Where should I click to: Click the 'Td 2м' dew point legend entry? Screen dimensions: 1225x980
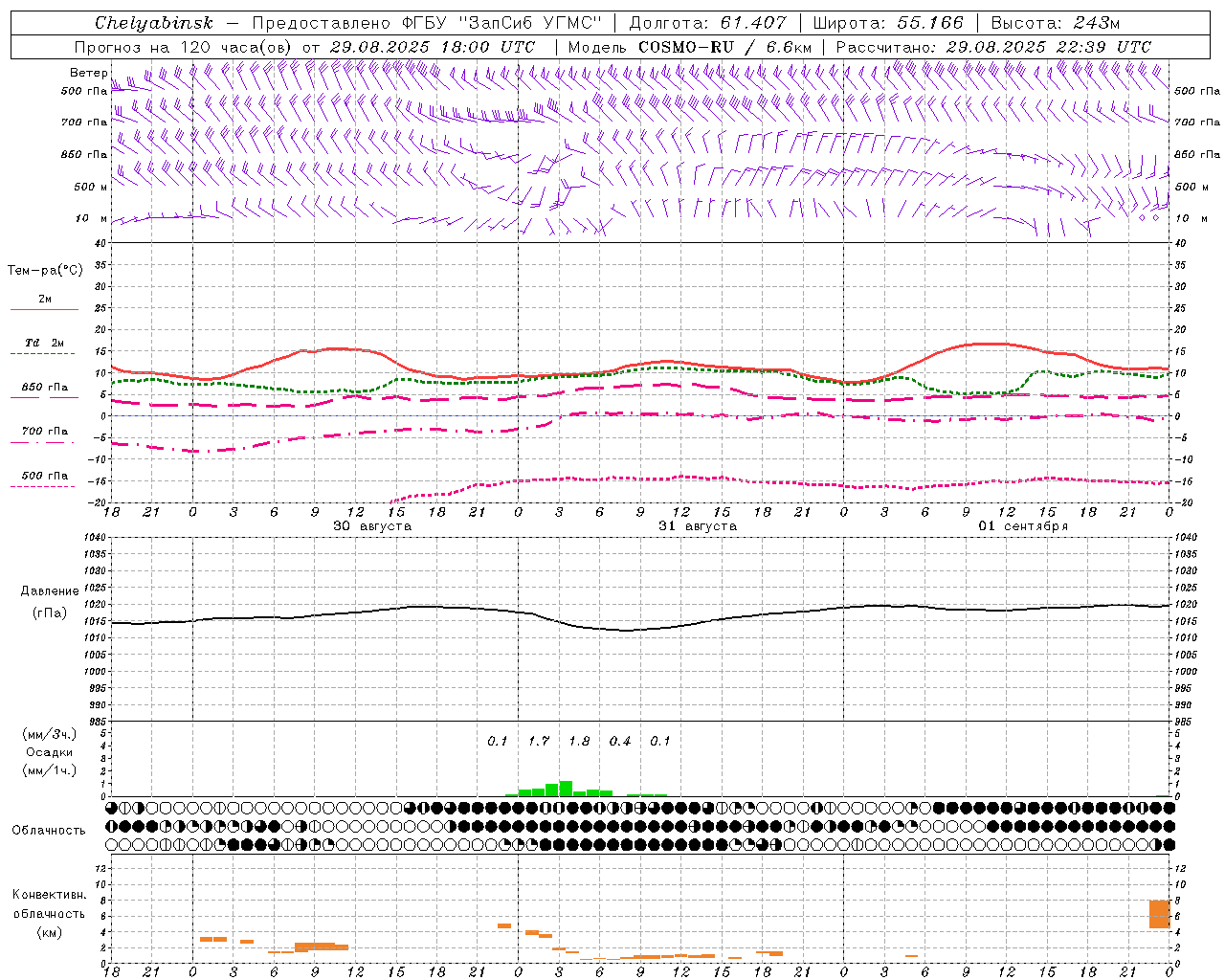[45, 343]
